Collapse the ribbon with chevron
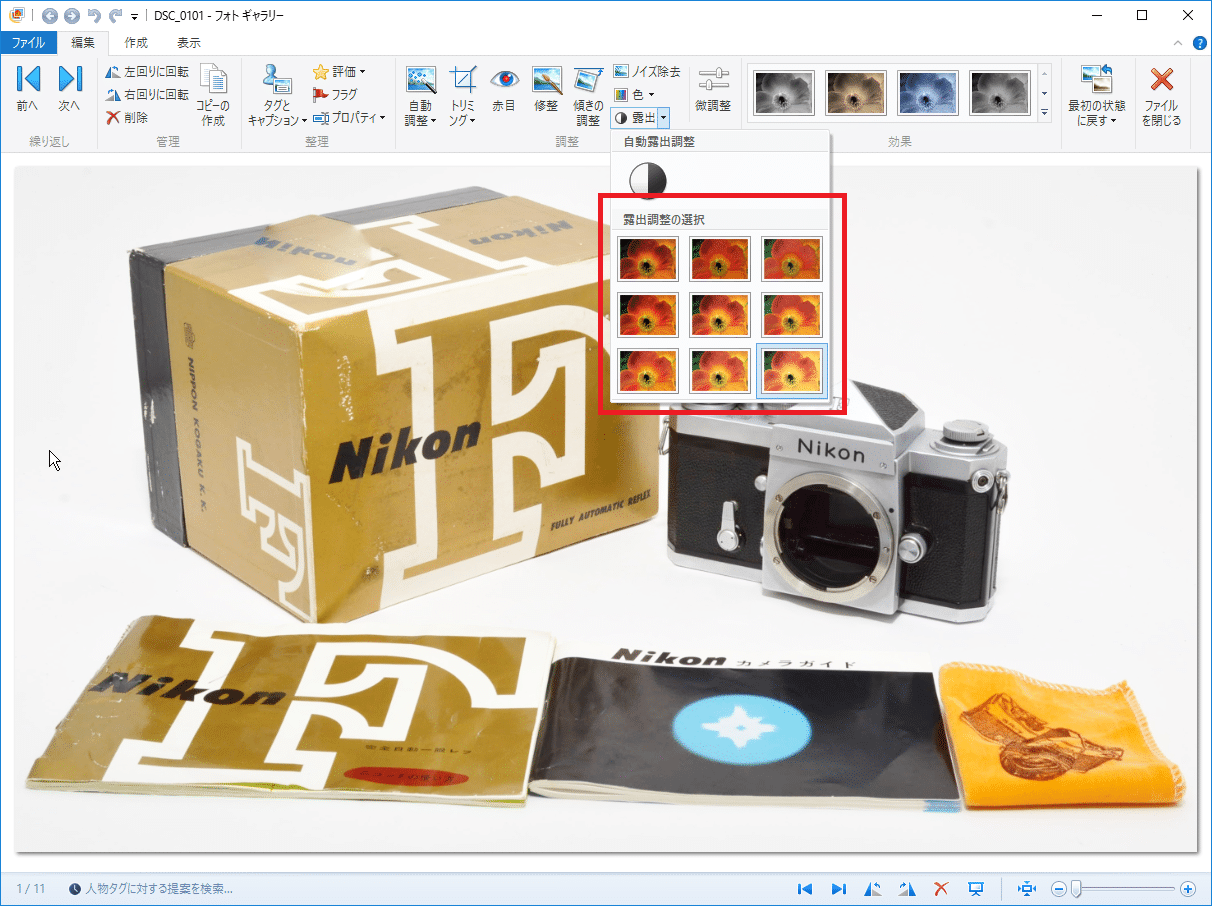Image resolution: width=1212 pixels, height=906 pixels. point(1179,43)
